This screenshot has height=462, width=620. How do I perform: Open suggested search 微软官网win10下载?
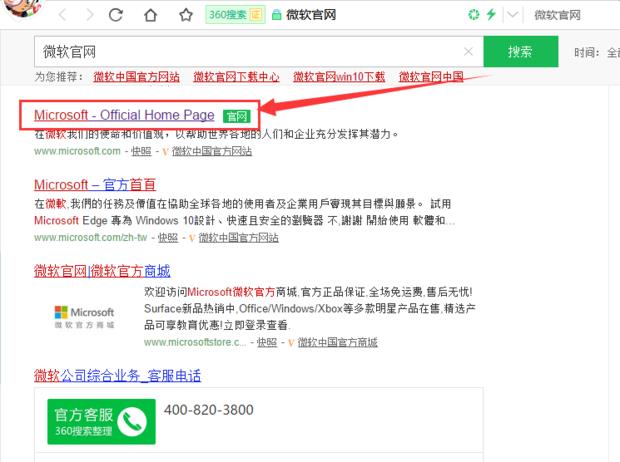(339, 77)
